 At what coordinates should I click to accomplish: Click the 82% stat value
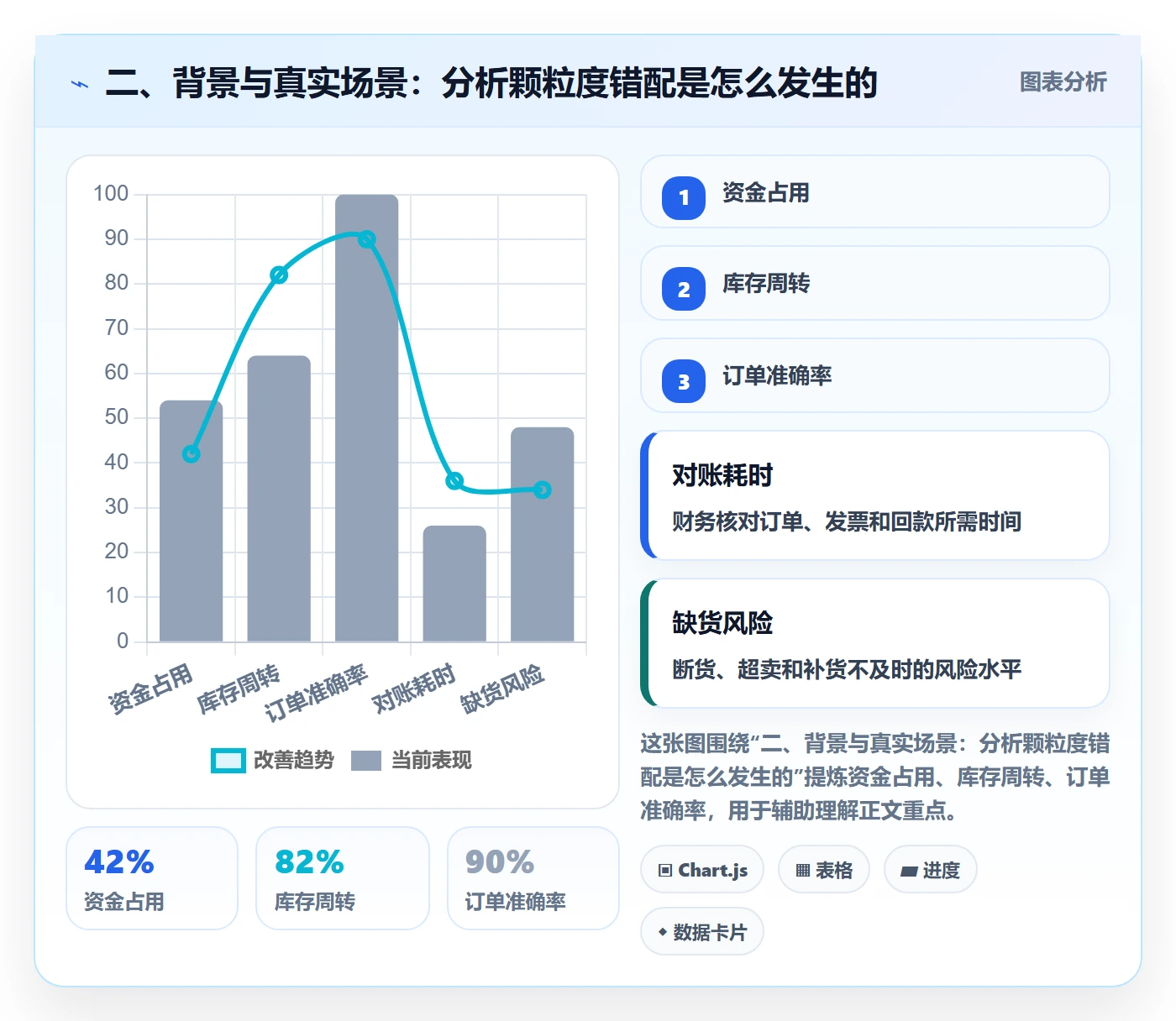(310, 862)
